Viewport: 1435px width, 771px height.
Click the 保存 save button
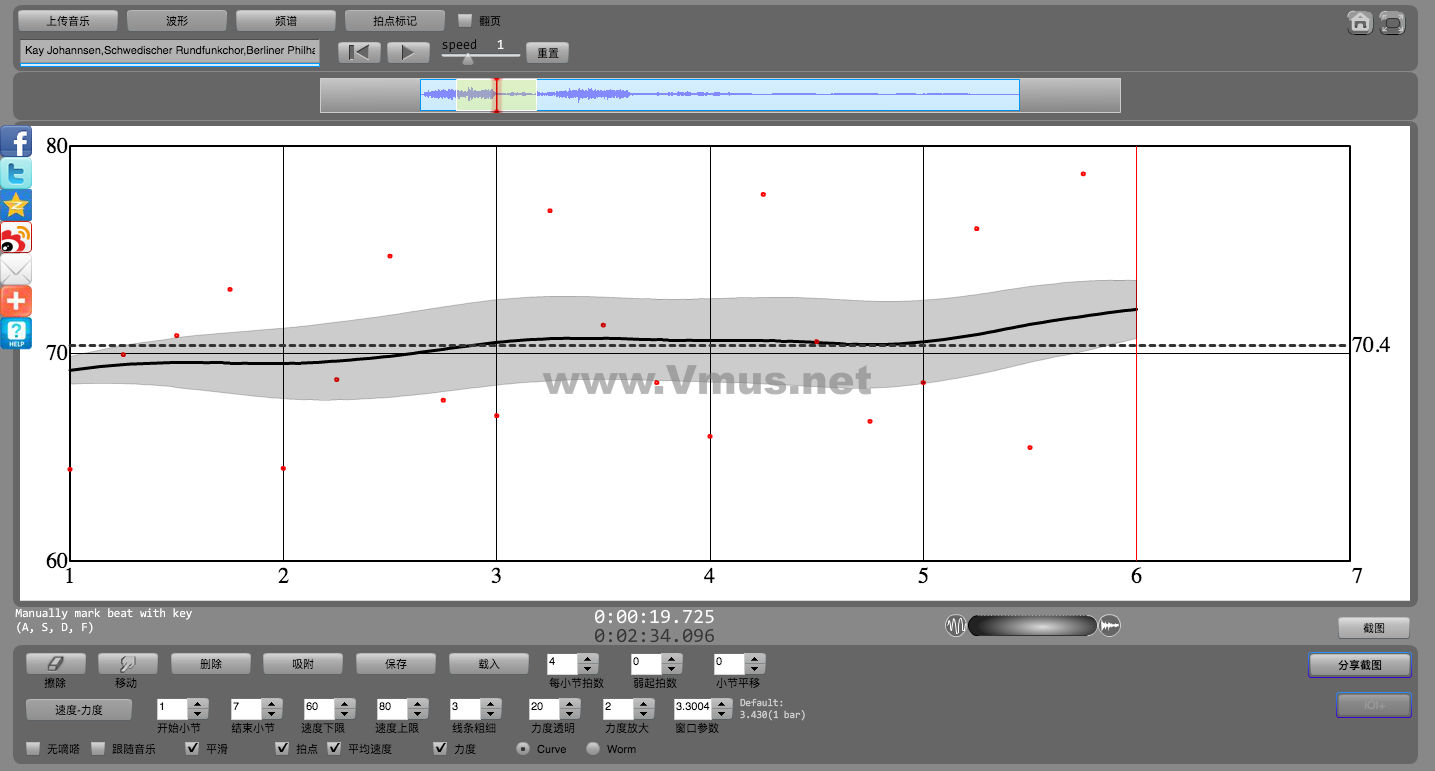(396, 663)
